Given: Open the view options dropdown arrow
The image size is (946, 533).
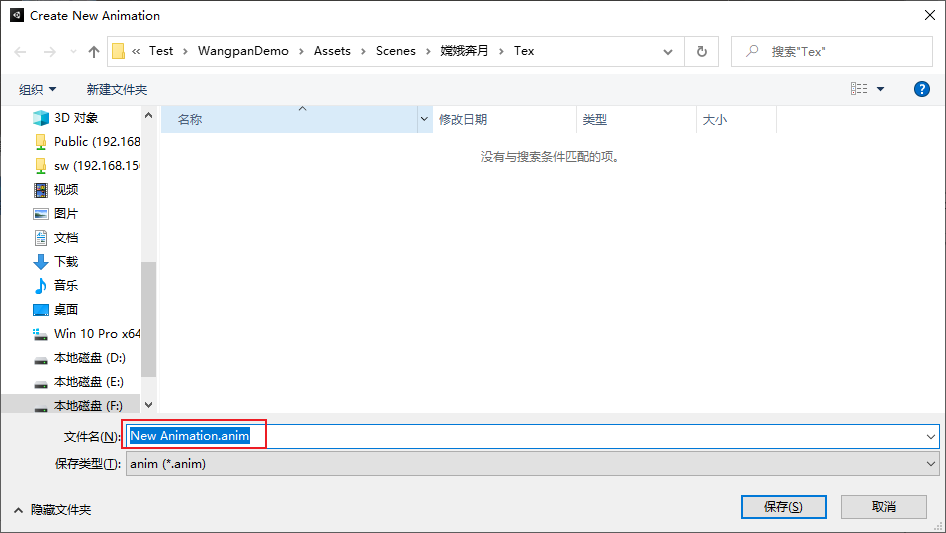Looking at the screenshot, I should [880, 89].
